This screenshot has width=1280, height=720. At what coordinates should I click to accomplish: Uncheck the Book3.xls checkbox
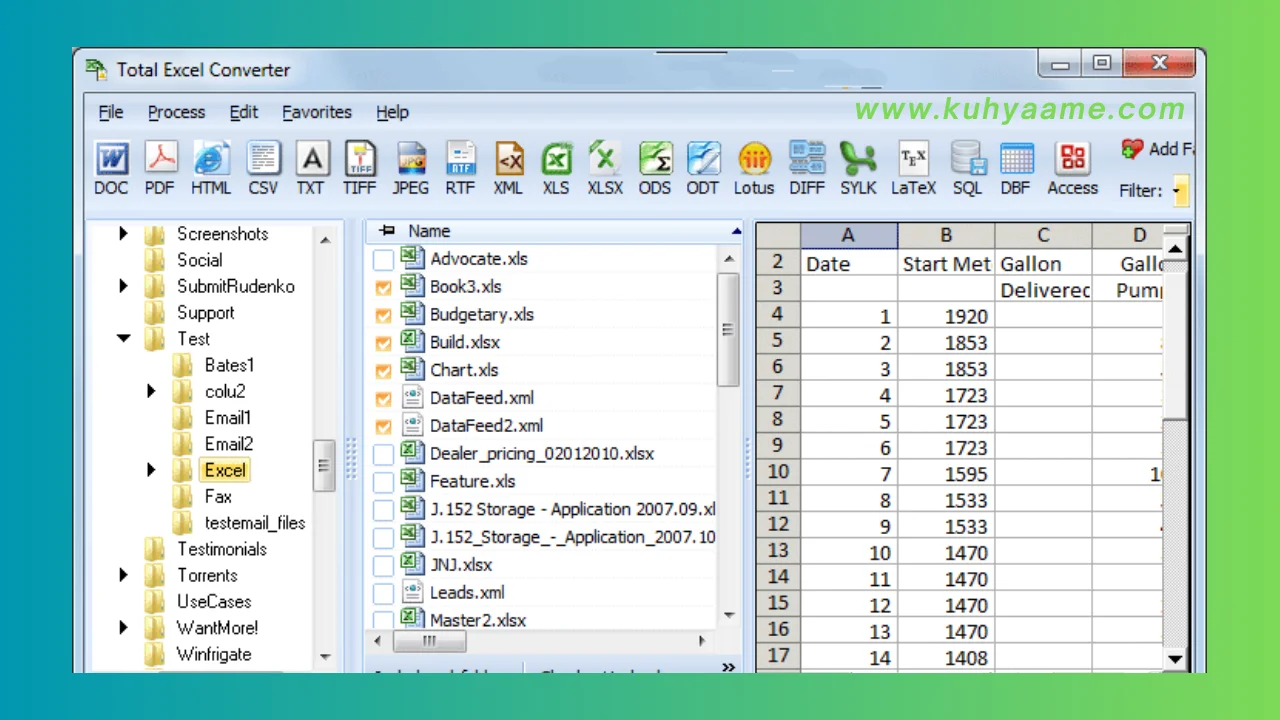(x=383, y=288)
